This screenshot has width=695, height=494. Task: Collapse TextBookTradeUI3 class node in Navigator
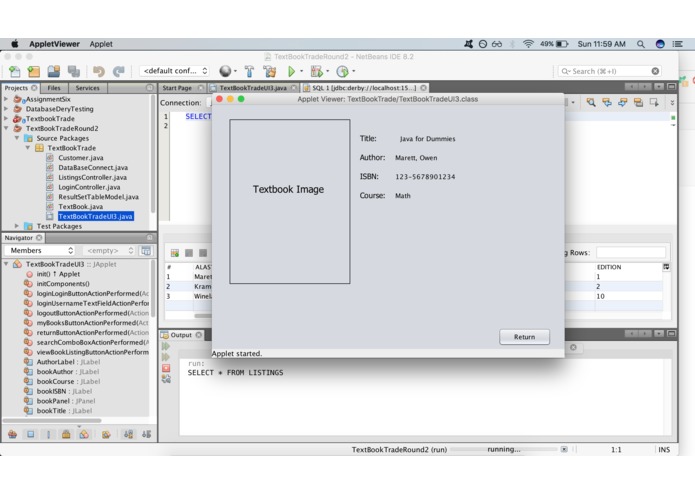point(6,264)
